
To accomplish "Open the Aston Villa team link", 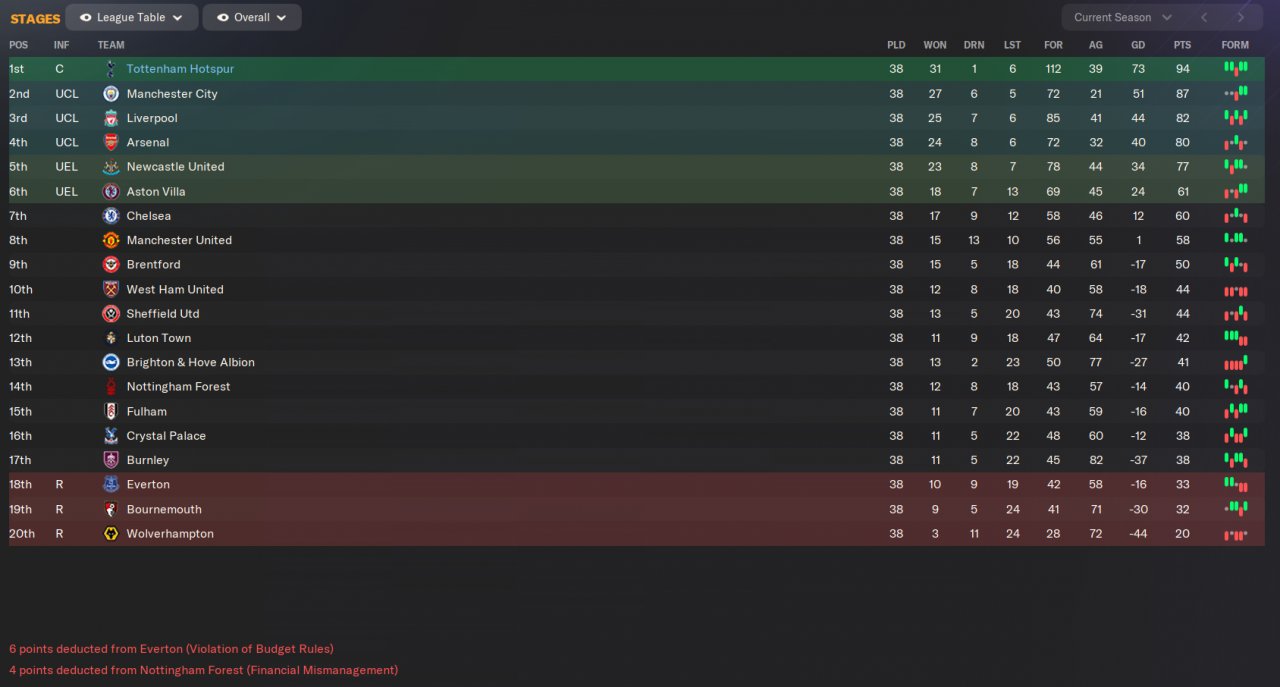I will 156,192.
